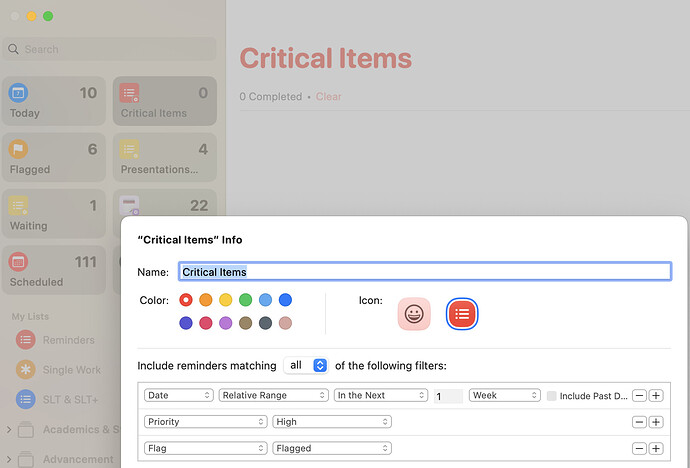Open the Relative Range dropdown
Screen dimensions: 690x468
(274, 396)
